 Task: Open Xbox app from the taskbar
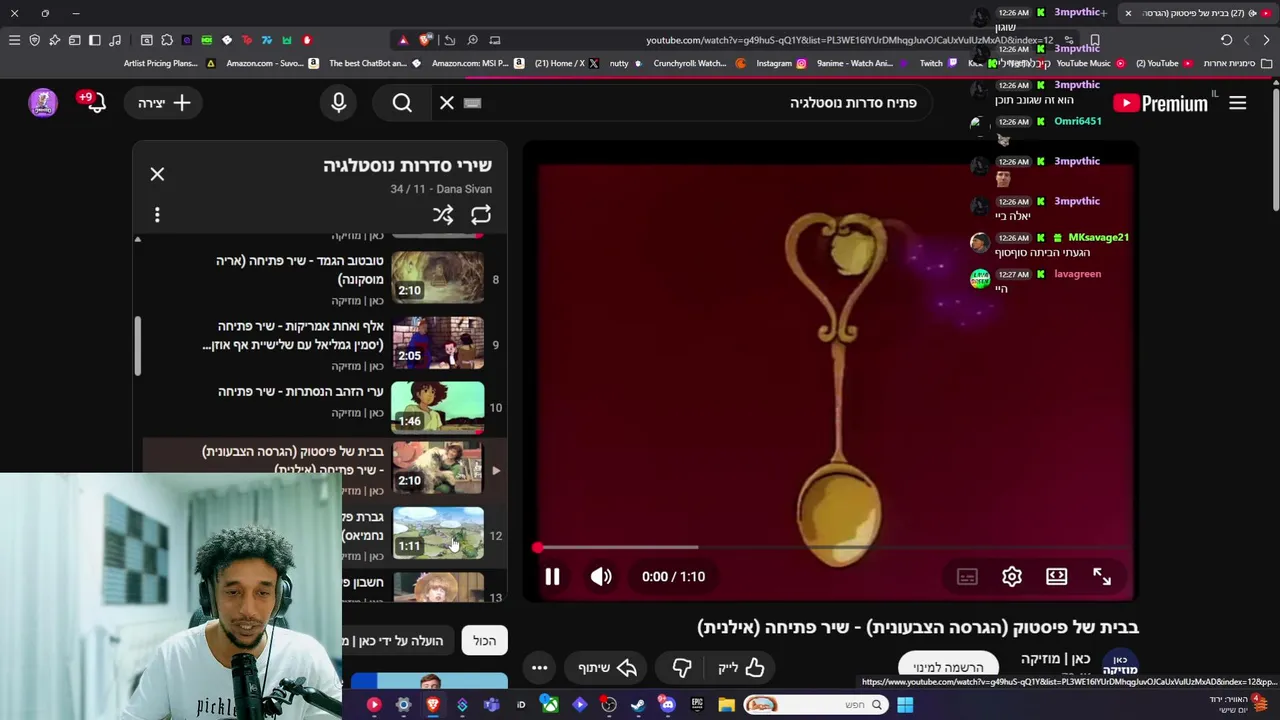(x=550, y=705)
